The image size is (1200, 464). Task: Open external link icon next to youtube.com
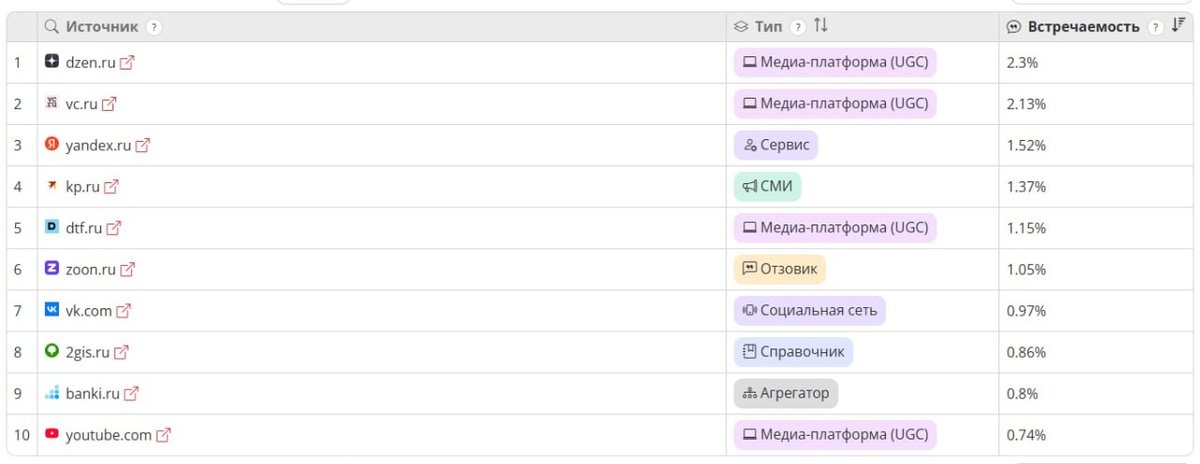[163, 435]
